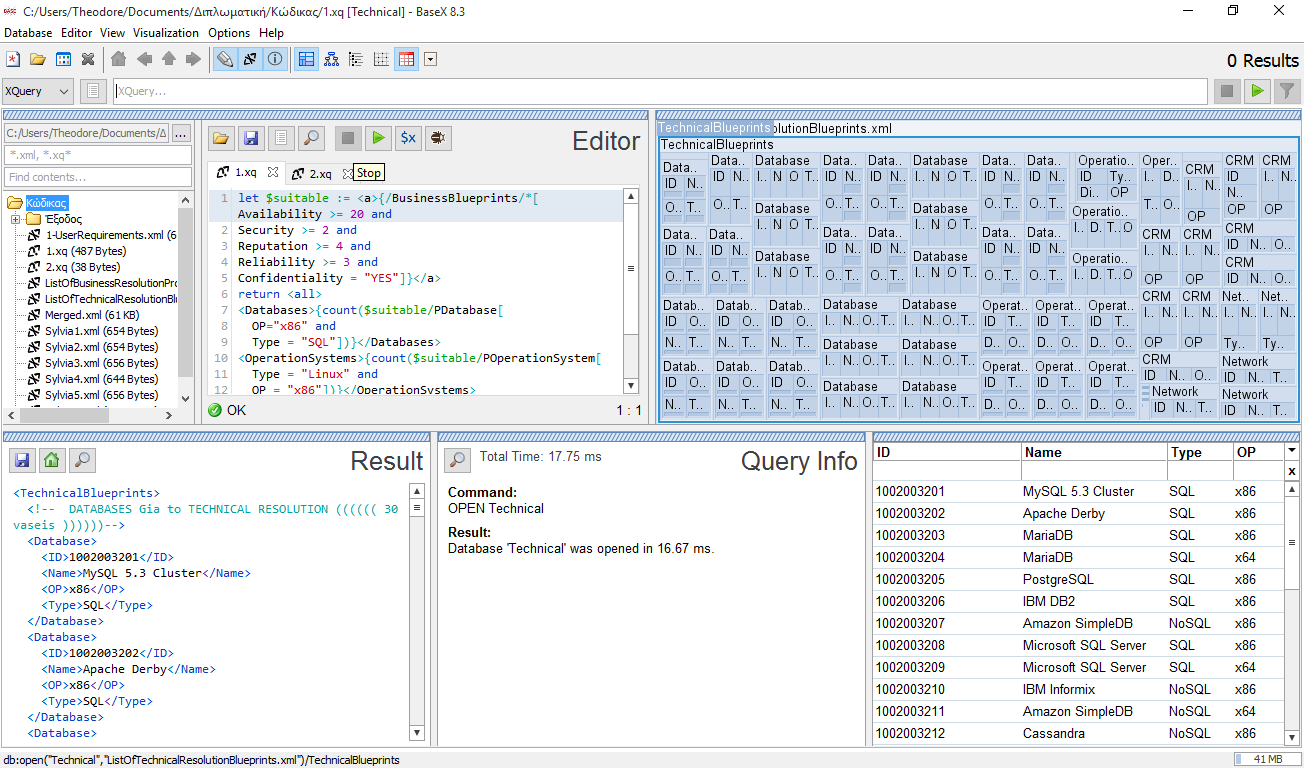1304x768 pixels.
Task: Find magnifier in Query Info panel
Action: [x=457, y=460]
